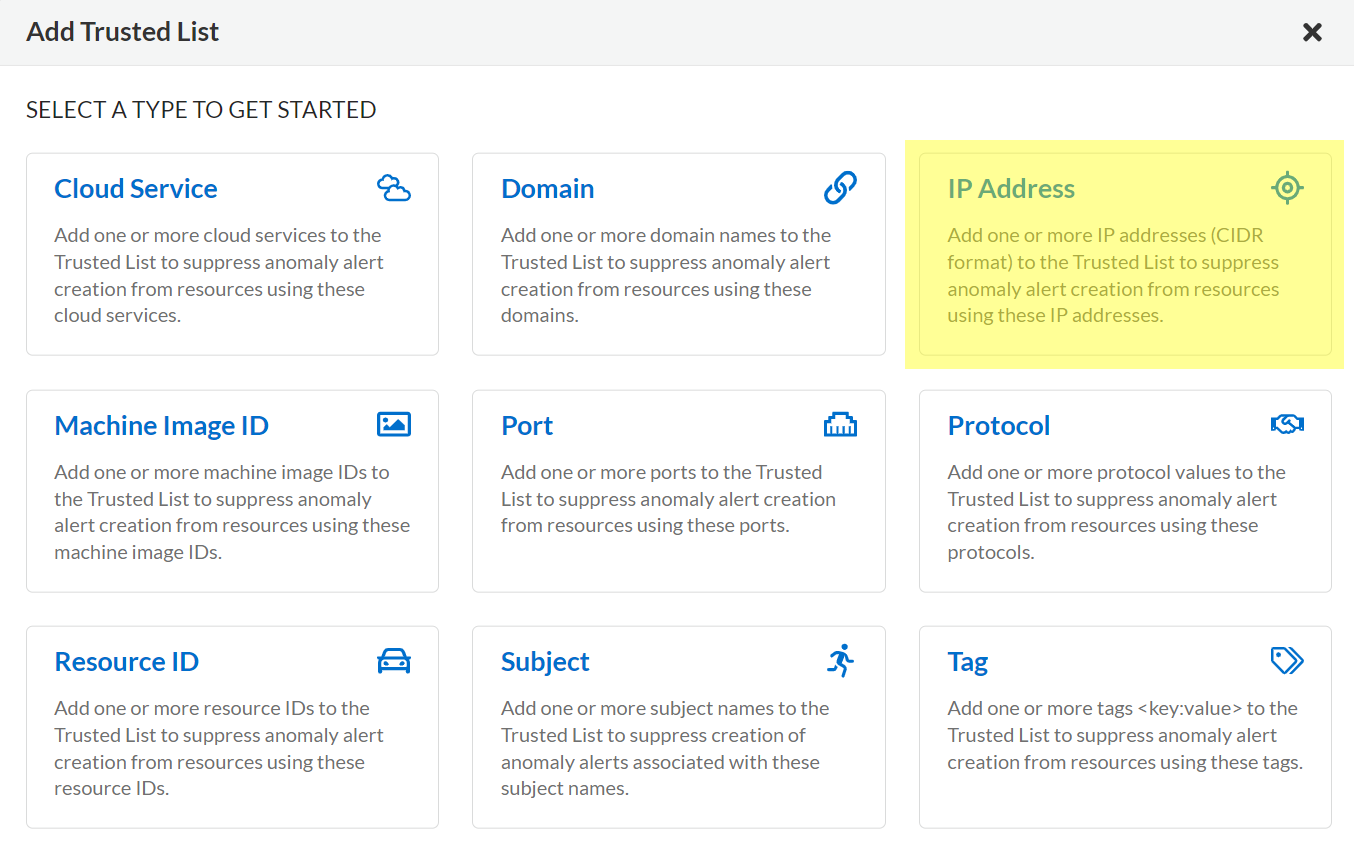Select the Subject heading
Screen dimensions: 1354x852
(545, 661)
